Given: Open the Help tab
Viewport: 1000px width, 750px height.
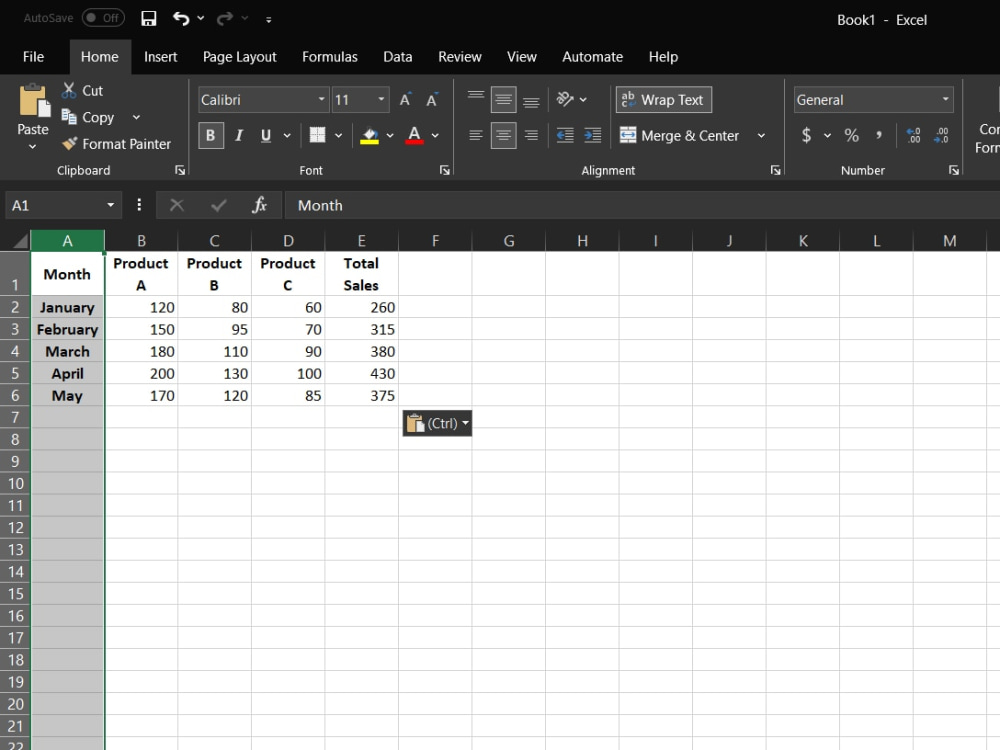Looking at the screenshot, I should (663, 57).
